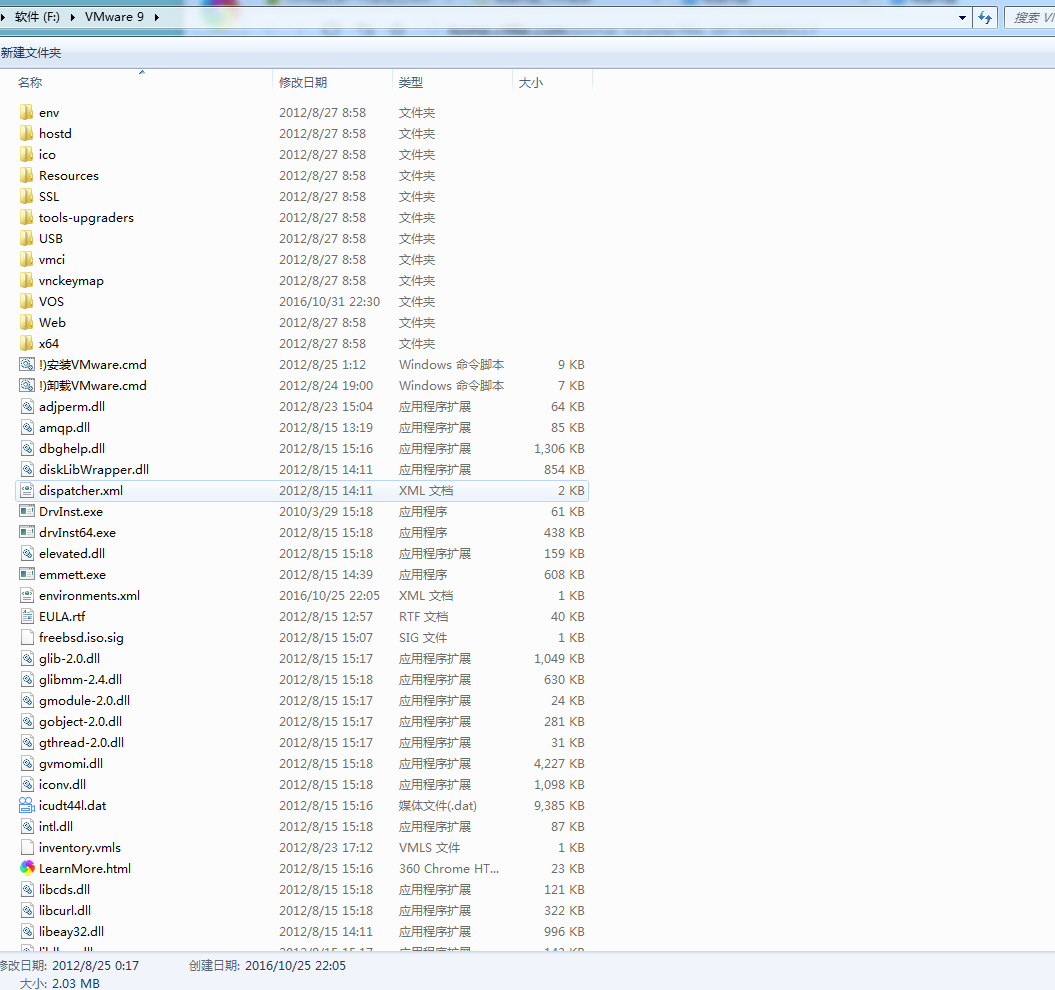Click the Resources folder icon
The width and height of the screenshot is (1055, 990).
pyautogui.click(x=26, y=175)
